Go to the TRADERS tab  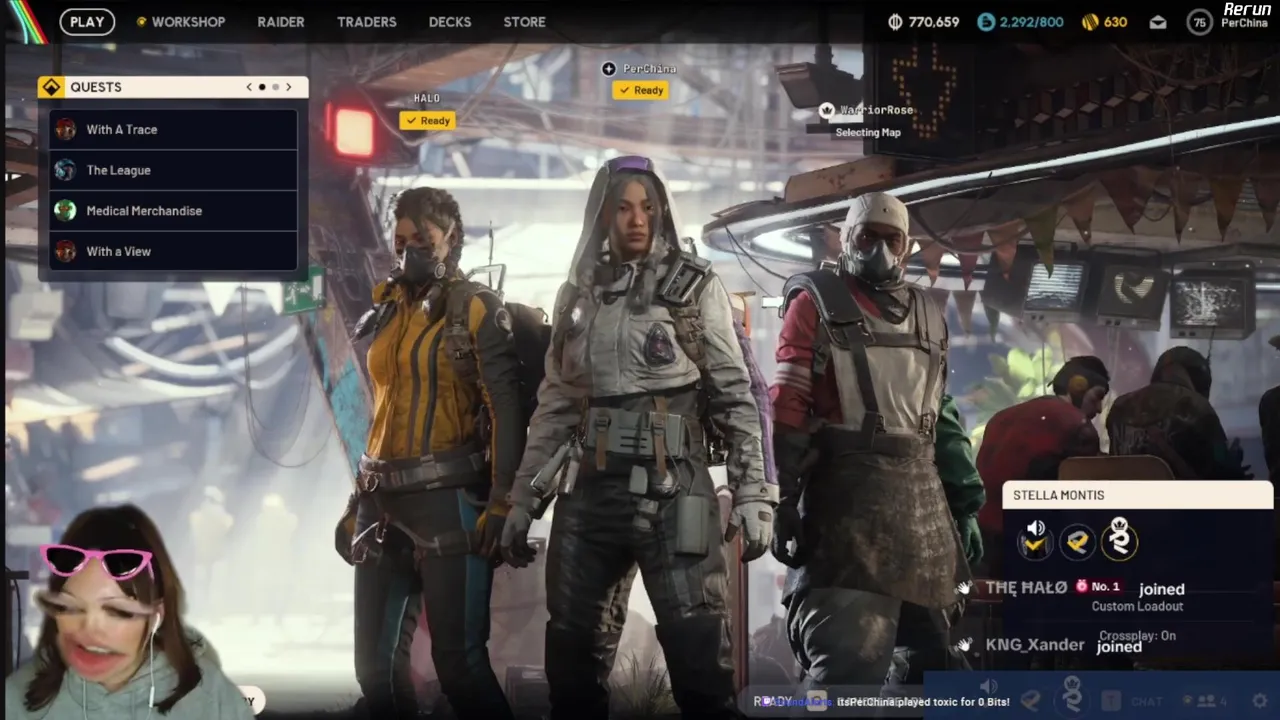(367, 22)
